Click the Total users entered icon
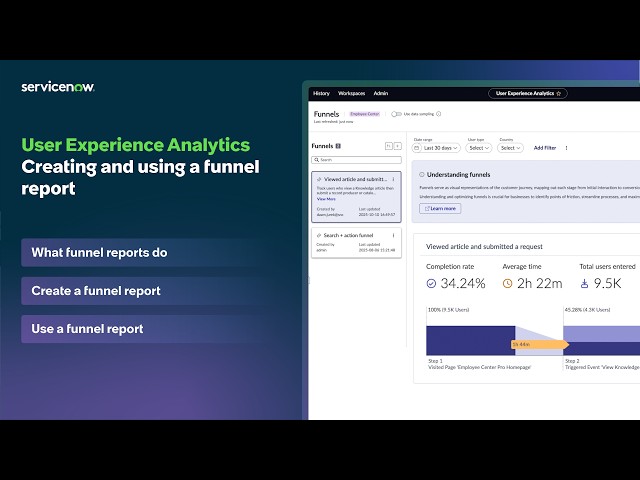640x480 pixels. [x=584, y=283]
